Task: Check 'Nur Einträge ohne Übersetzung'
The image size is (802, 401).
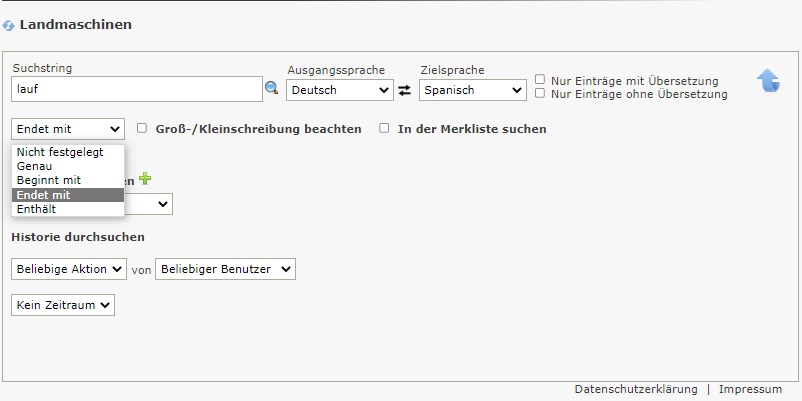Action: tap(540, 93)
